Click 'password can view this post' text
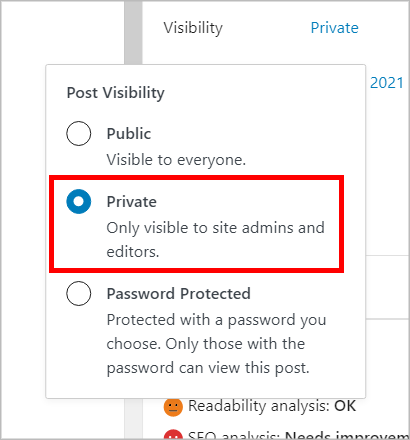The height and width of the screenshot is (440, 410). pyautogui.click(x=208, y=368)
